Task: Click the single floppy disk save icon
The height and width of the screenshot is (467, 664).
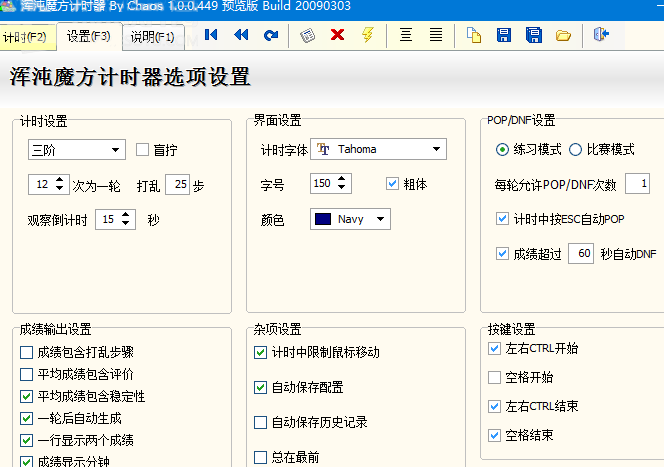Action: (504, 36)
